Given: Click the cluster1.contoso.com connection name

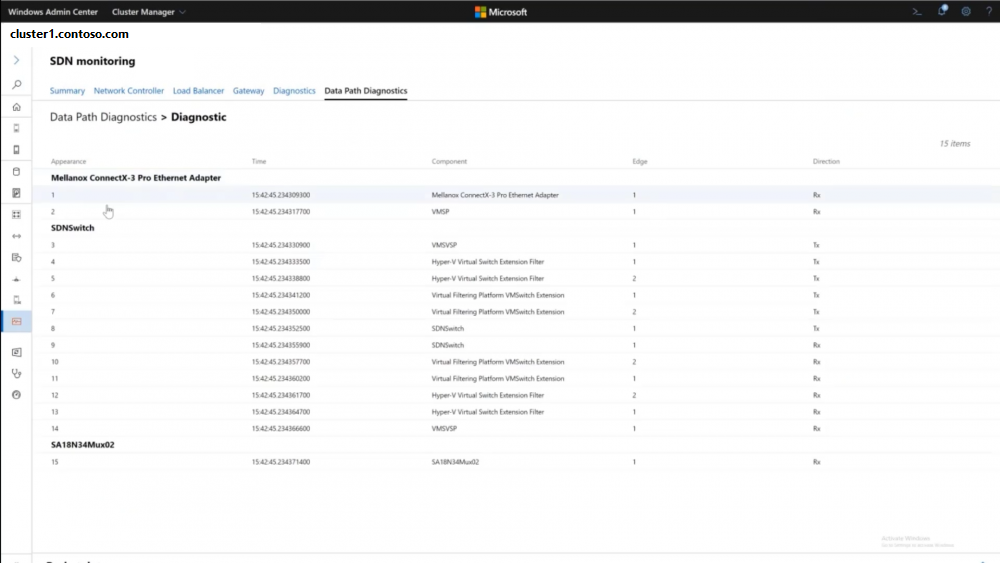Looking at the screenshot, I should [x=70, y=34].
